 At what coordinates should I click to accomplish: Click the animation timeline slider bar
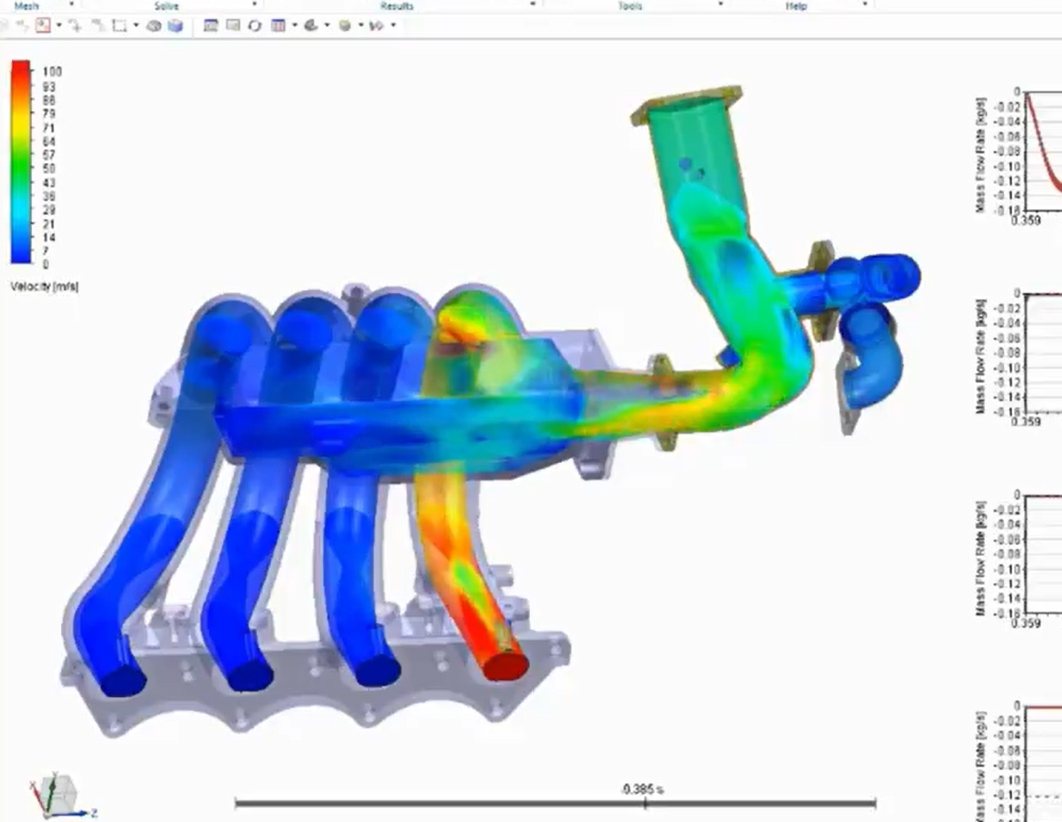click(555, 804)
